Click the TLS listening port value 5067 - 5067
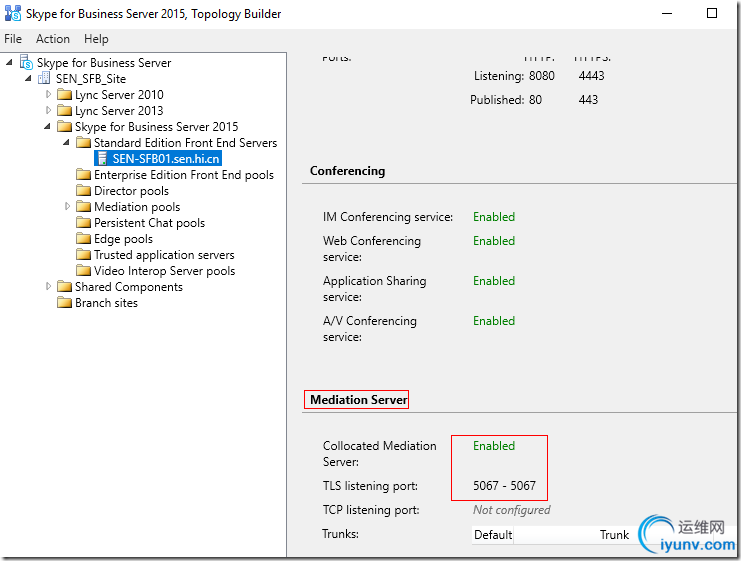Viewport: 741px width, 561px height. pos(504,485)
